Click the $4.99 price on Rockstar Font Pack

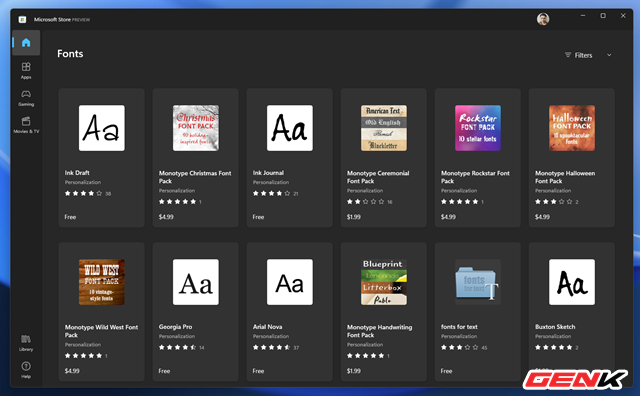448,217
